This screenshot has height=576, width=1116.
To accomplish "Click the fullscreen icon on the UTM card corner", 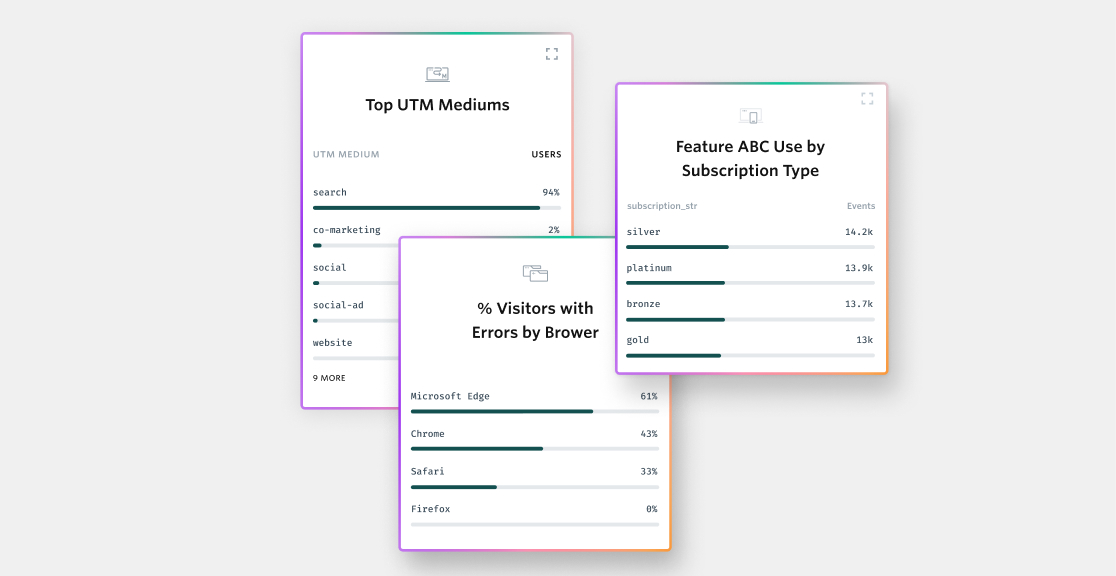I will pyautogui.click(x=551, y=54).
